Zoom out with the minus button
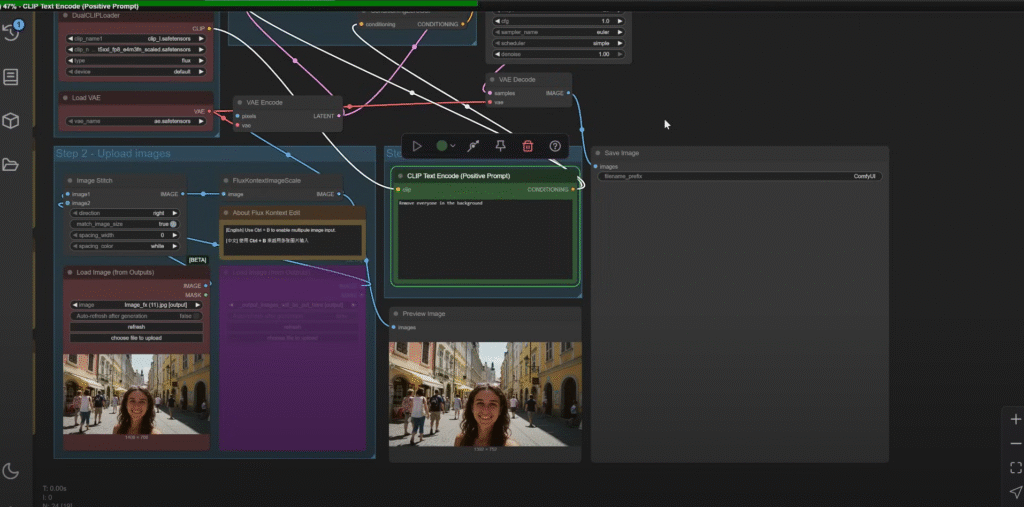The image size is (1024, 507). [x=1016, y=444]
